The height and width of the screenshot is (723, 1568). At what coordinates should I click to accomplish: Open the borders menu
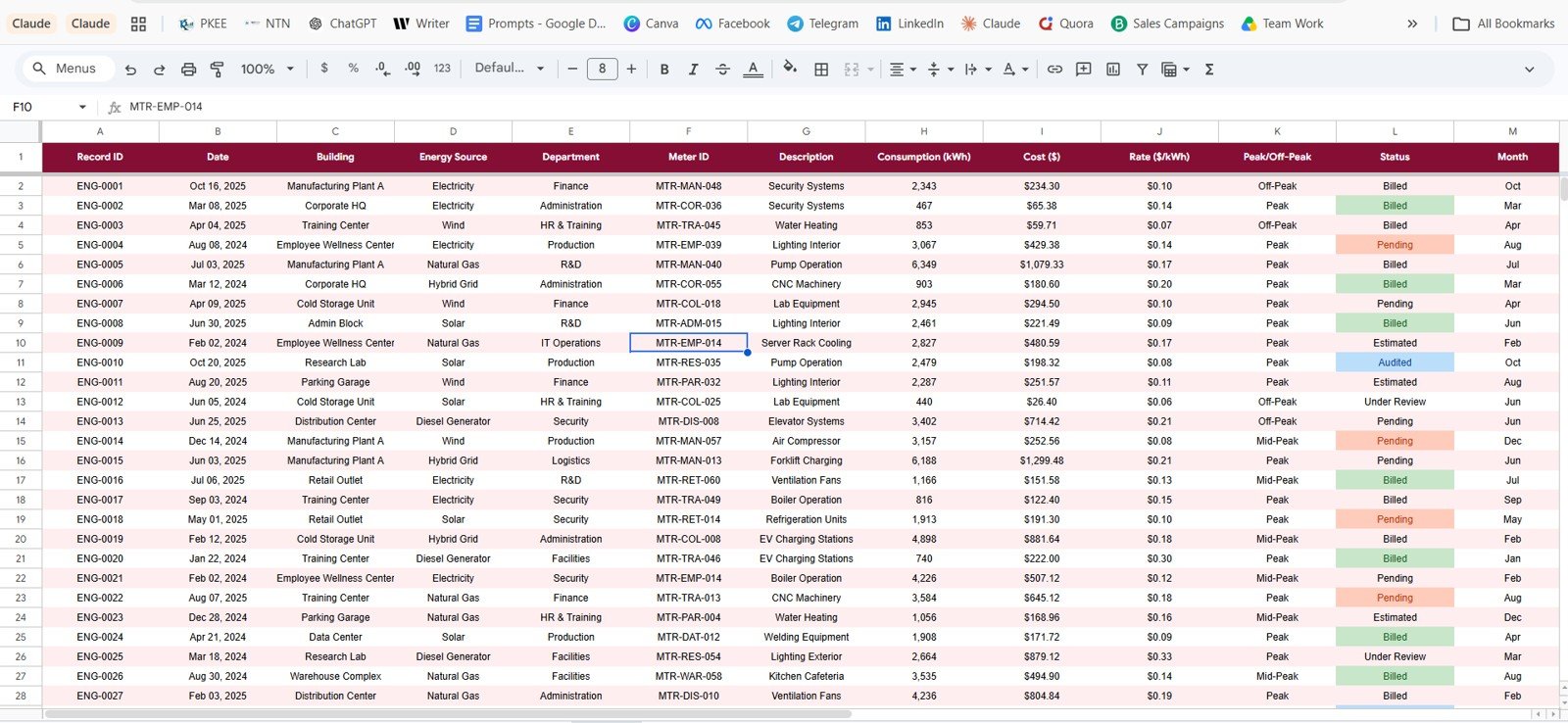pos(821,69)
